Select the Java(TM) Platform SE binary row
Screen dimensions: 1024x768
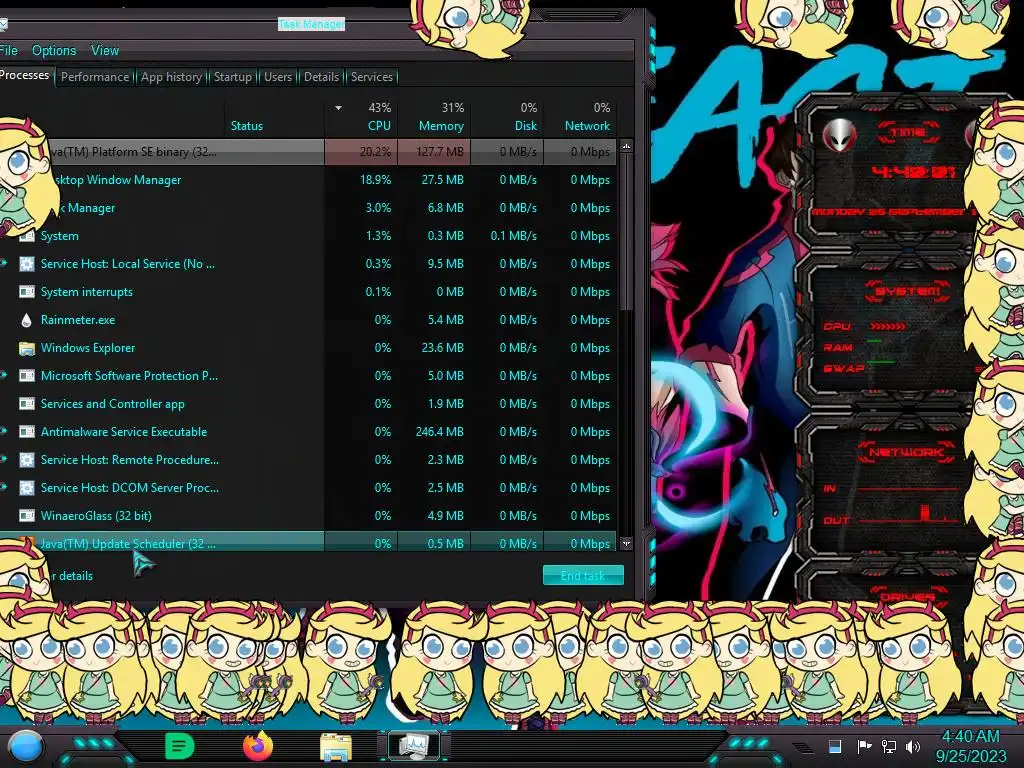[308, 152]
